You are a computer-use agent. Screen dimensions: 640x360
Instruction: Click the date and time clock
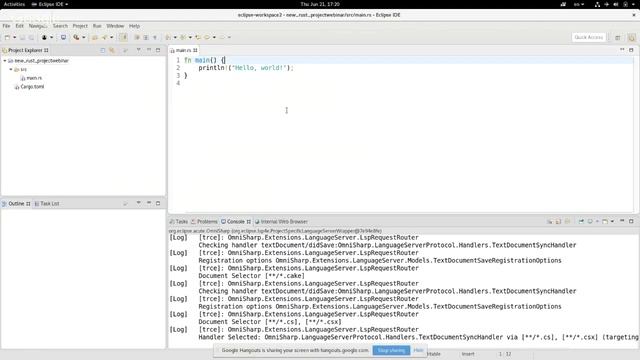click(x=320, y=4)
